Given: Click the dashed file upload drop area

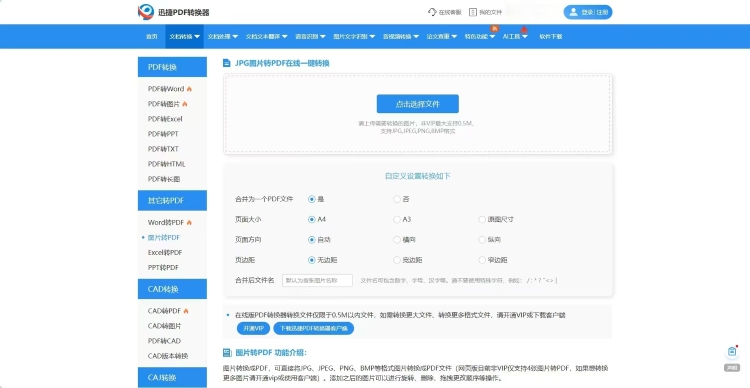Looking at the screenshot, I should point(418,114).
